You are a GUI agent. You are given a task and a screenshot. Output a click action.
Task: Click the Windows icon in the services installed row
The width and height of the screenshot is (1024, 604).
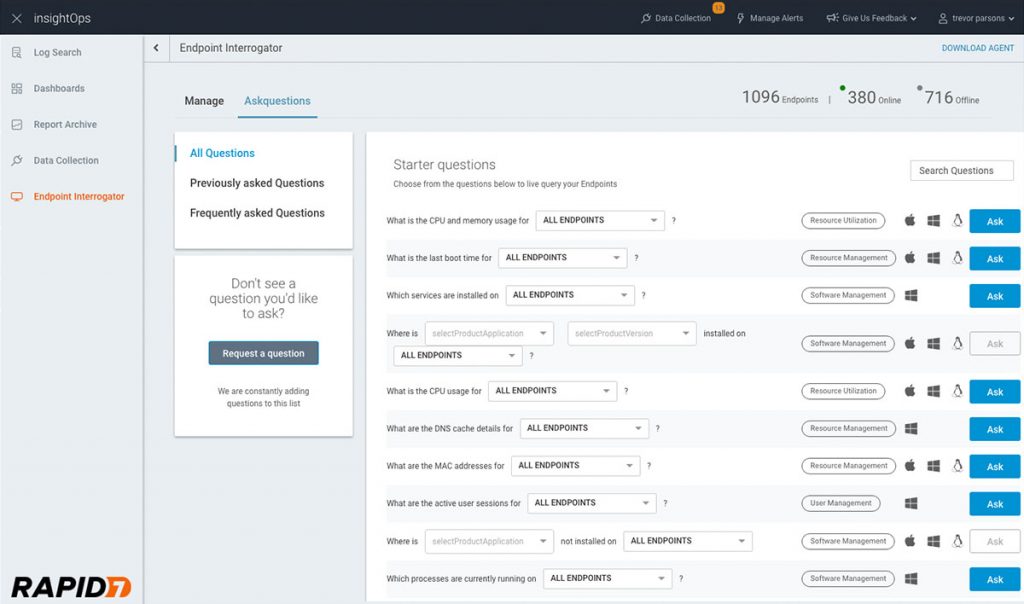coord(911,295)
